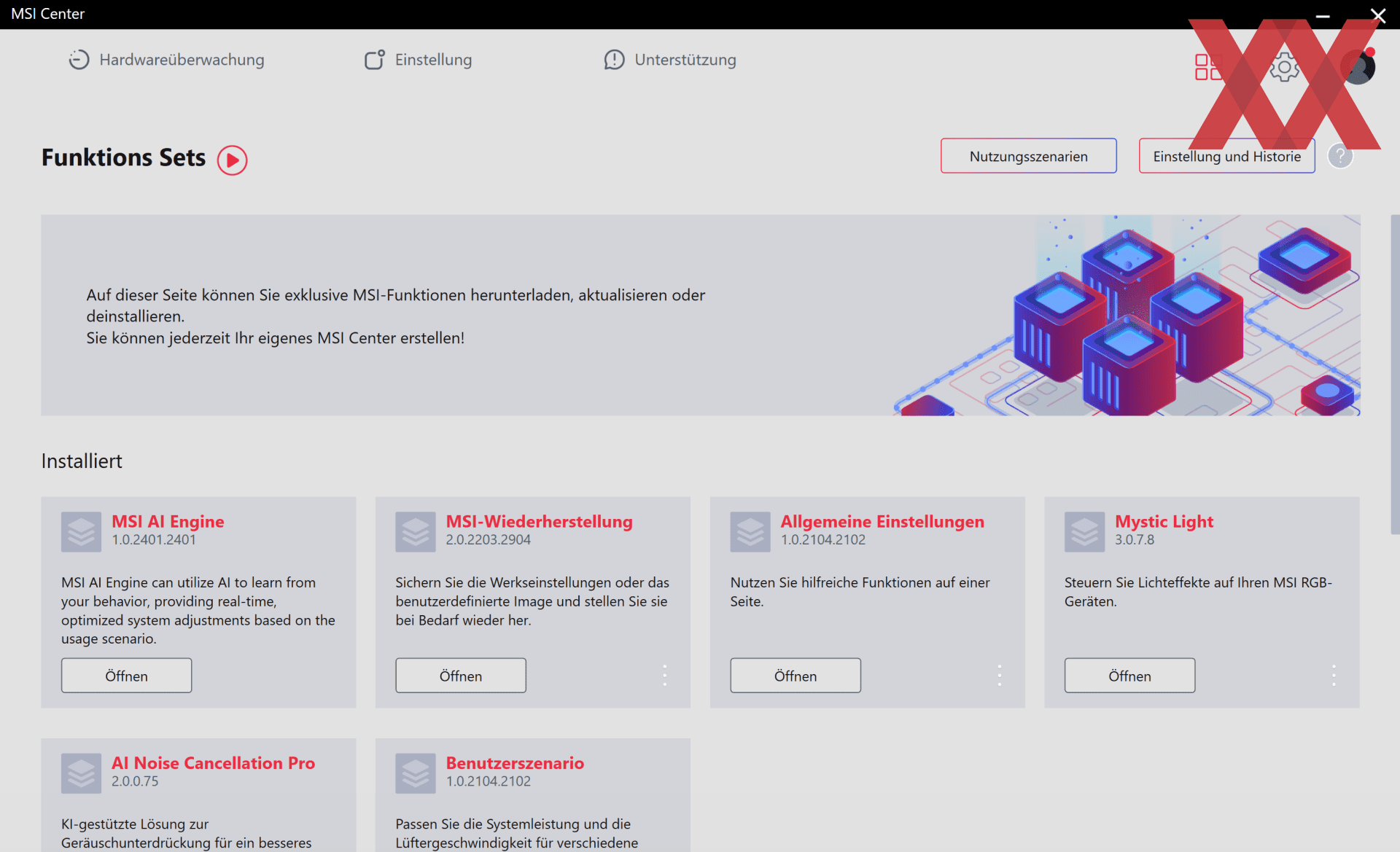The width and height of the screenshot is (1400, 852).
Task: Select the AI Noise Cancellation Pro title
Action: point(213,763)
